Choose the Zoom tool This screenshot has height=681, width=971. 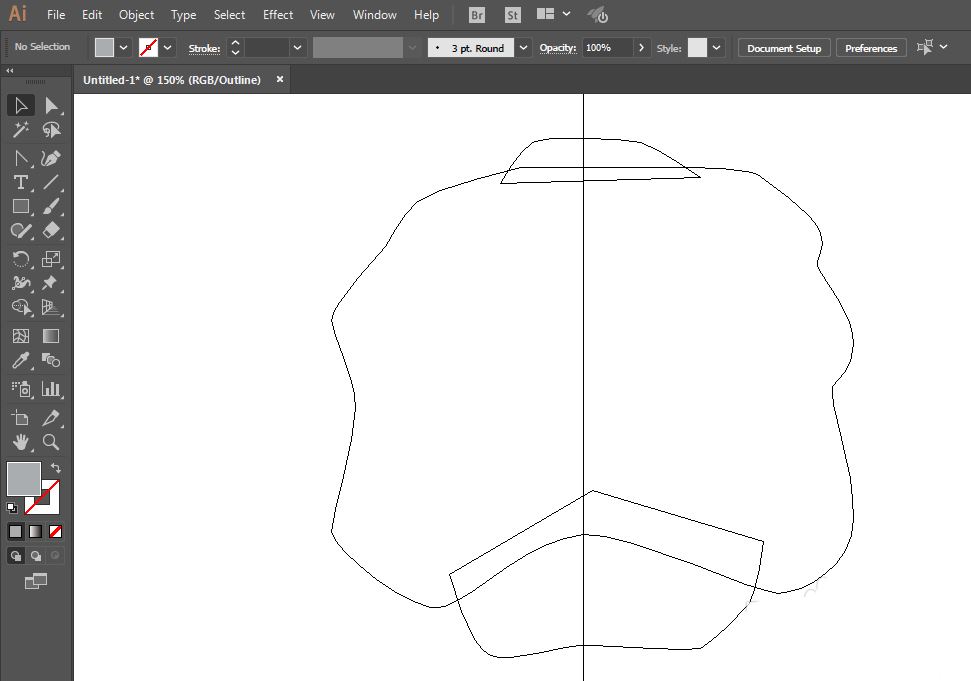pyautogui.click(x=51, y=442)
